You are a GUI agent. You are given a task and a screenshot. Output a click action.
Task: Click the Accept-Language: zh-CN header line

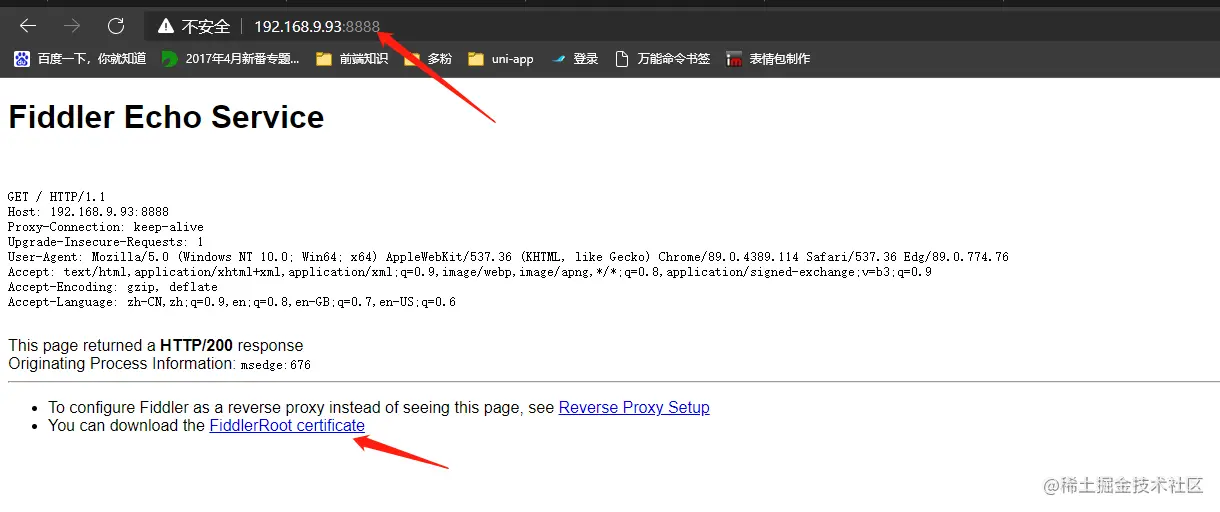pyautogui.click(x=232, y=302)
